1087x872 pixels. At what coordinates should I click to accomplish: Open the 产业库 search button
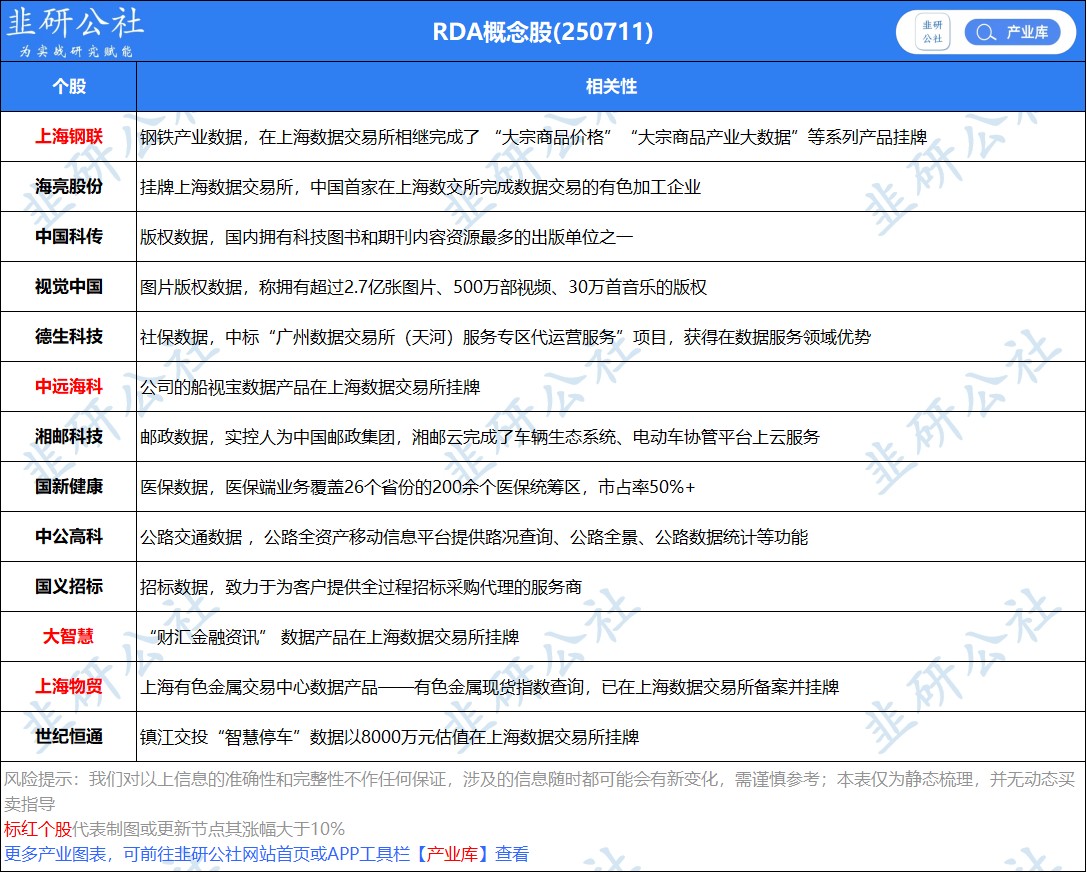pos(1012,32)
